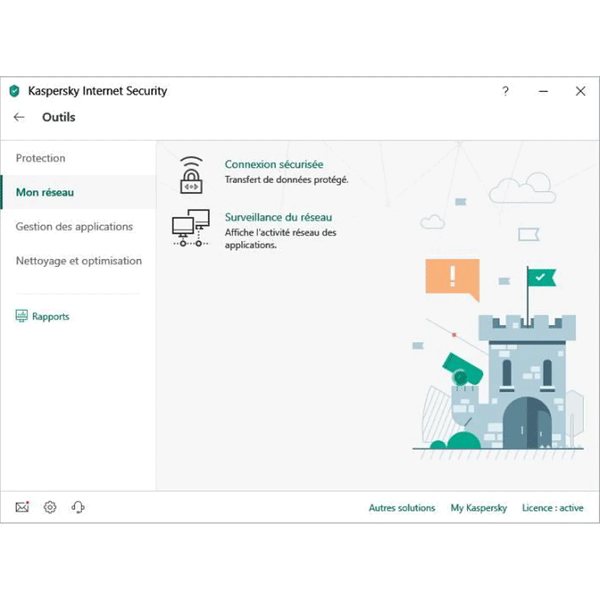
Task: Minimize the Kaspersky window
Action: click(543, 91)
